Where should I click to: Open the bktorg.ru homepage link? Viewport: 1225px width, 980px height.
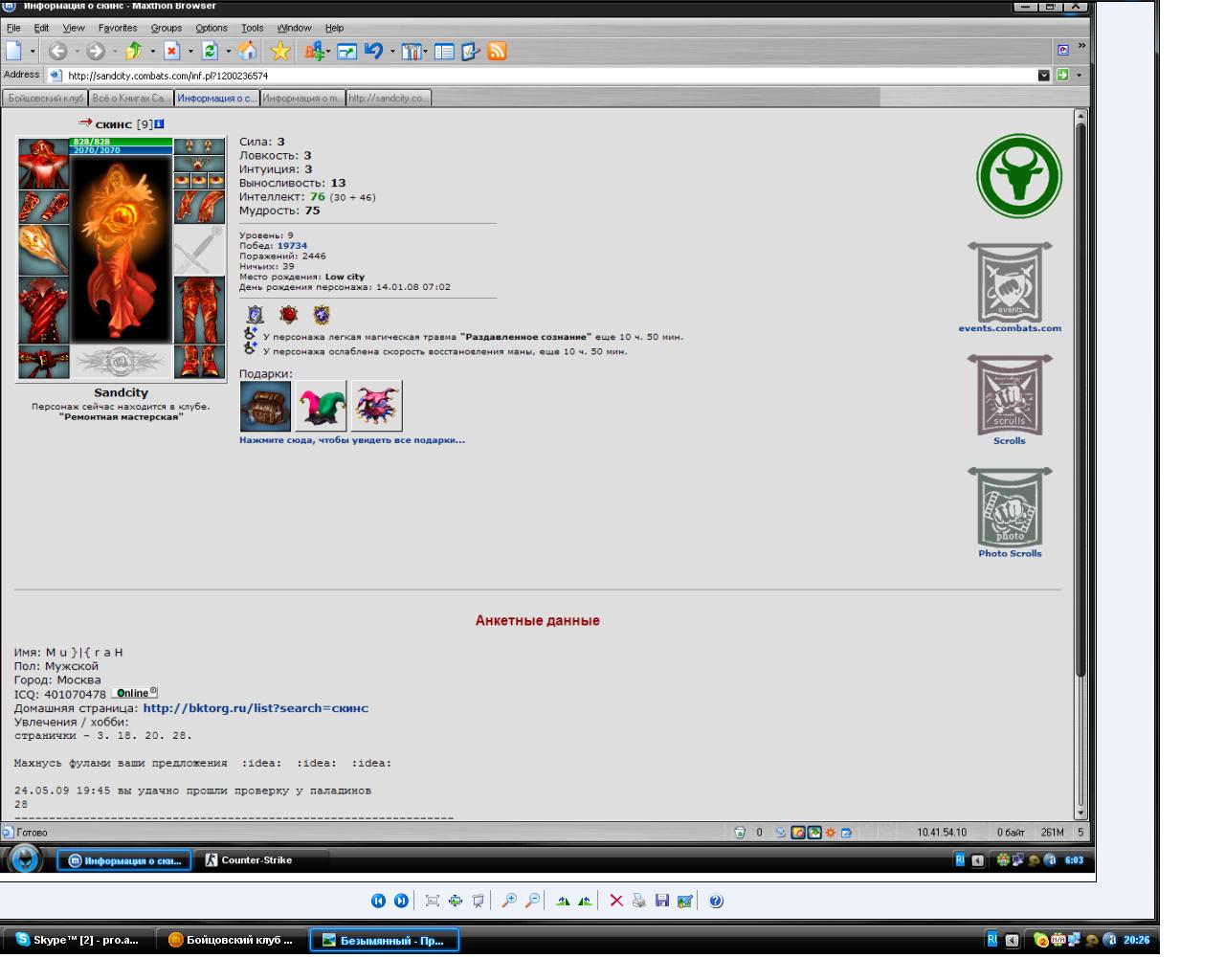coord(256,708)
